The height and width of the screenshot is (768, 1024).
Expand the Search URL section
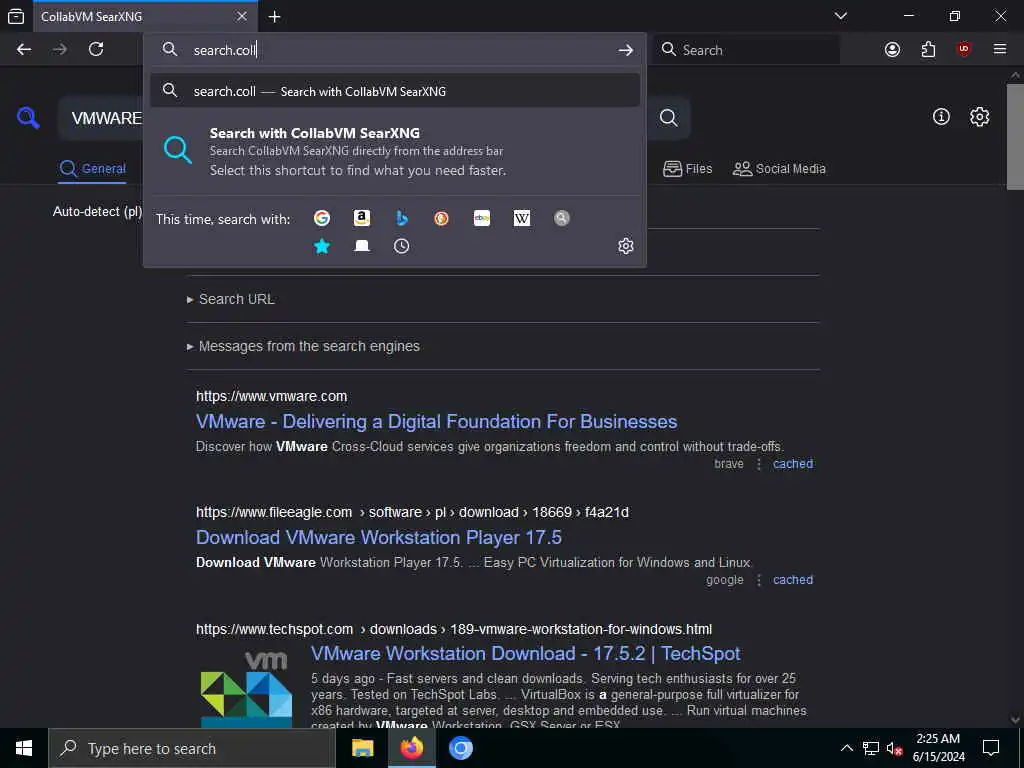click(x=231, y=299)
